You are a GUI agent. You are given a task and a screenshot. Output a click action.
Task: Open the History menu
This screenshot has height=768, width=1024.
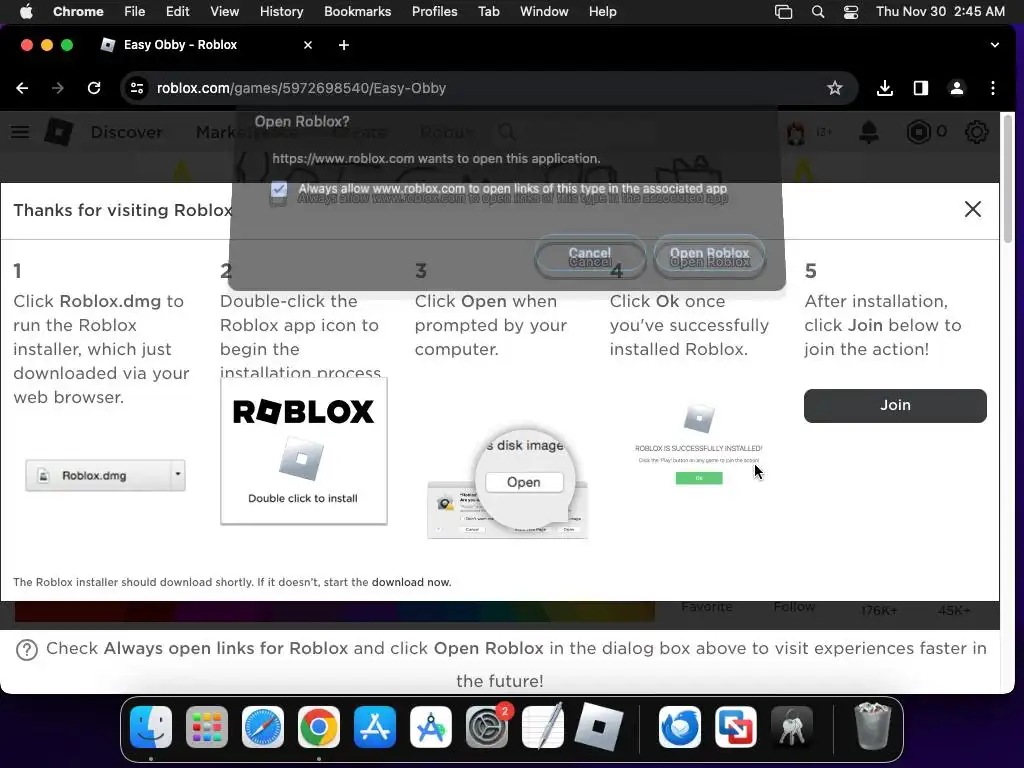coord(281,11)
